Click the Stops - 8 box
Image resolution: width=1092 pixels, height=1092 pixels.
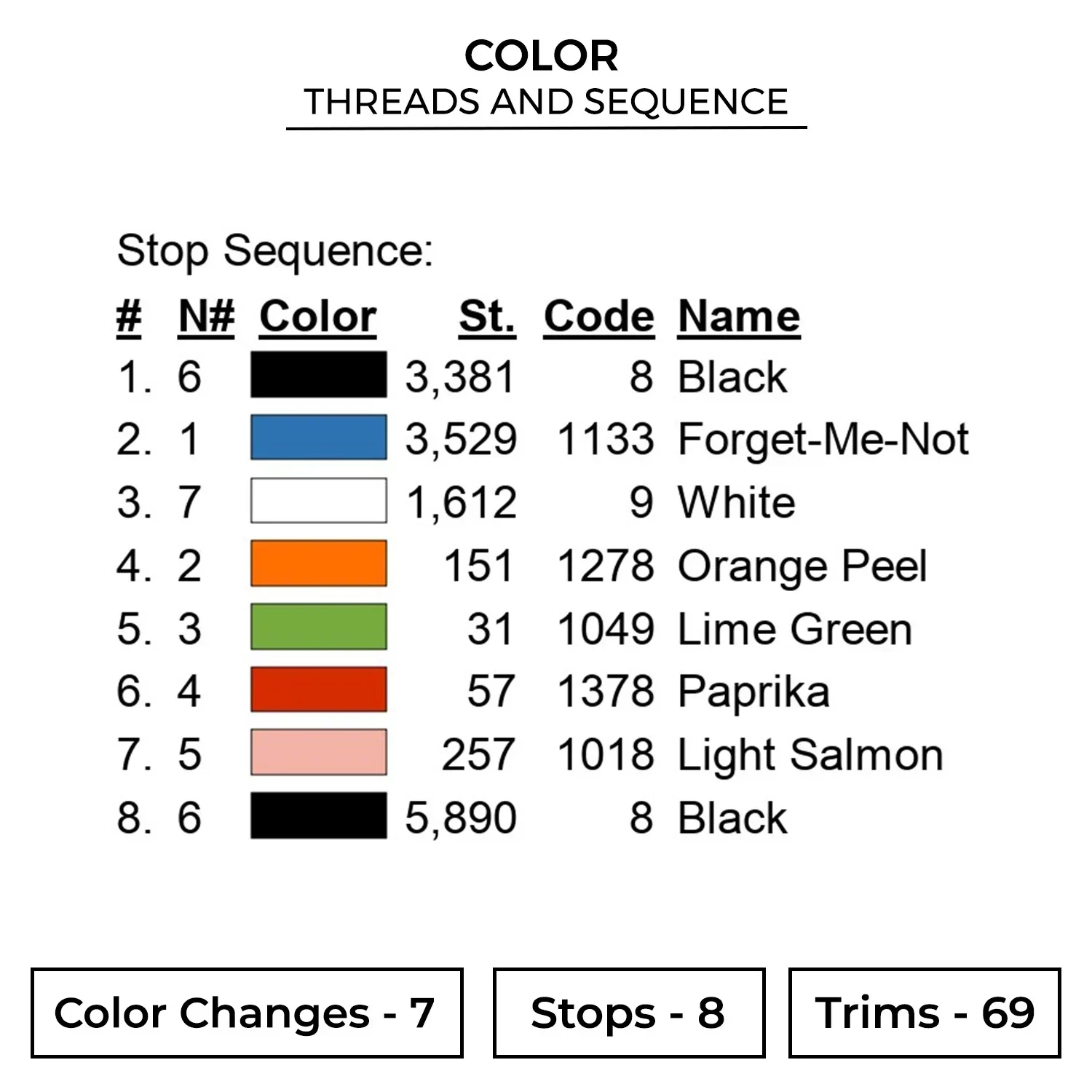click(628, 1013)
